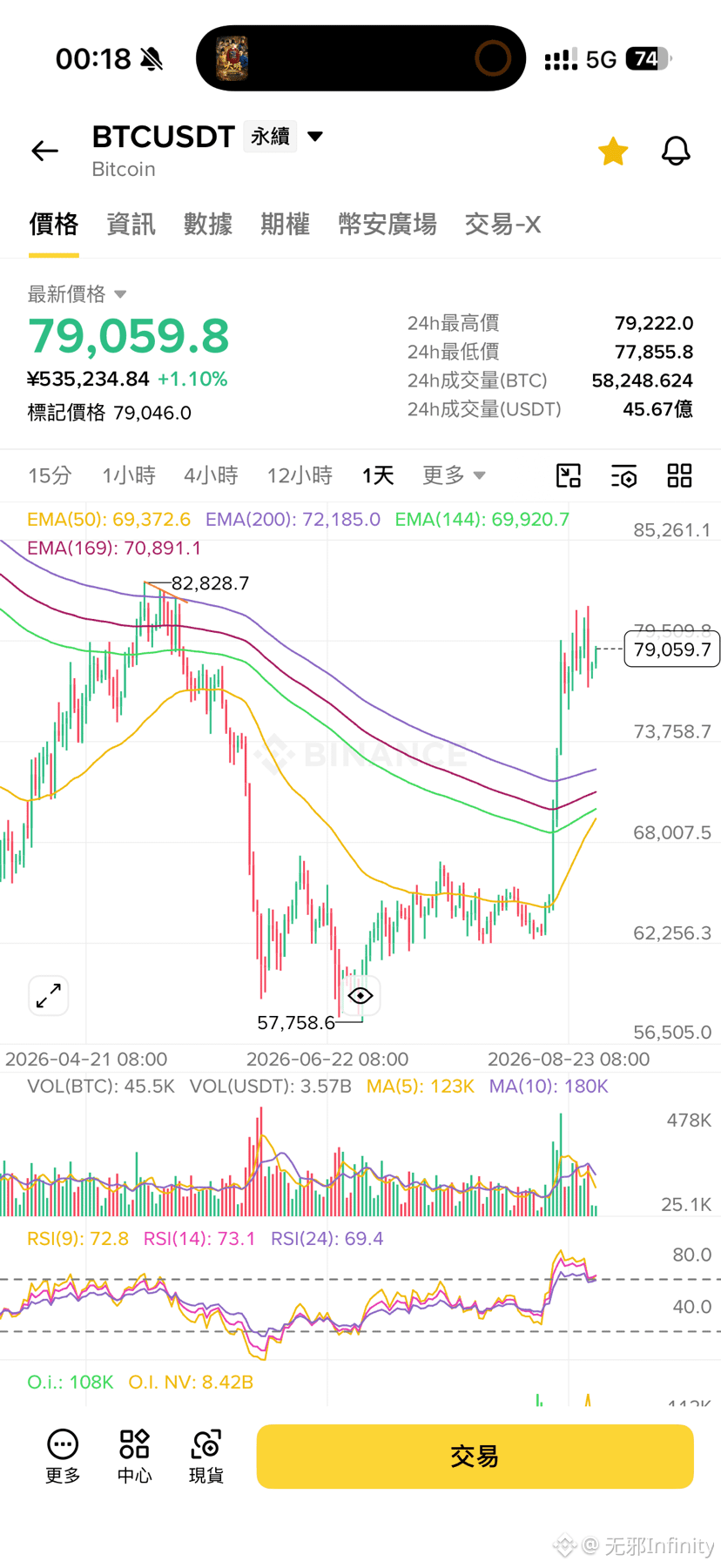Tap the RSI(24) 69.4 label
The width and height of the screenshot is (721, 1568).
(327, 1239)
